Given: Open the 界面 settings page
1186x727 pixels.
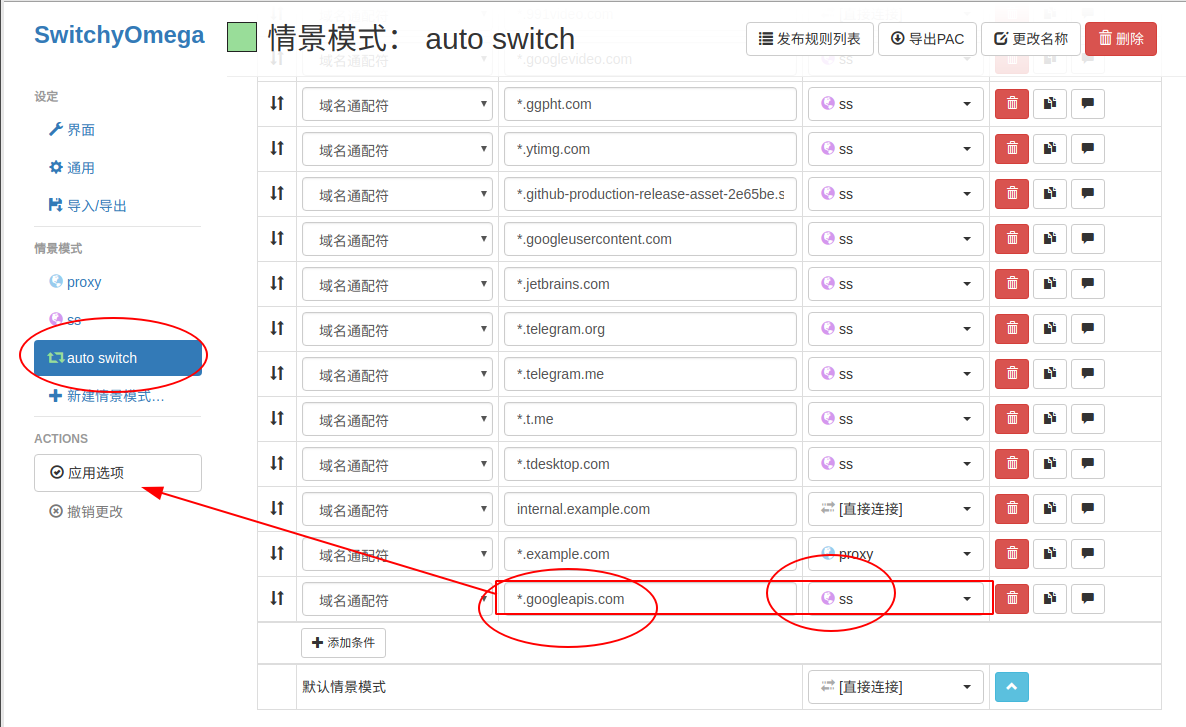Looking at the screenshot, I should [x=73, y=129].
